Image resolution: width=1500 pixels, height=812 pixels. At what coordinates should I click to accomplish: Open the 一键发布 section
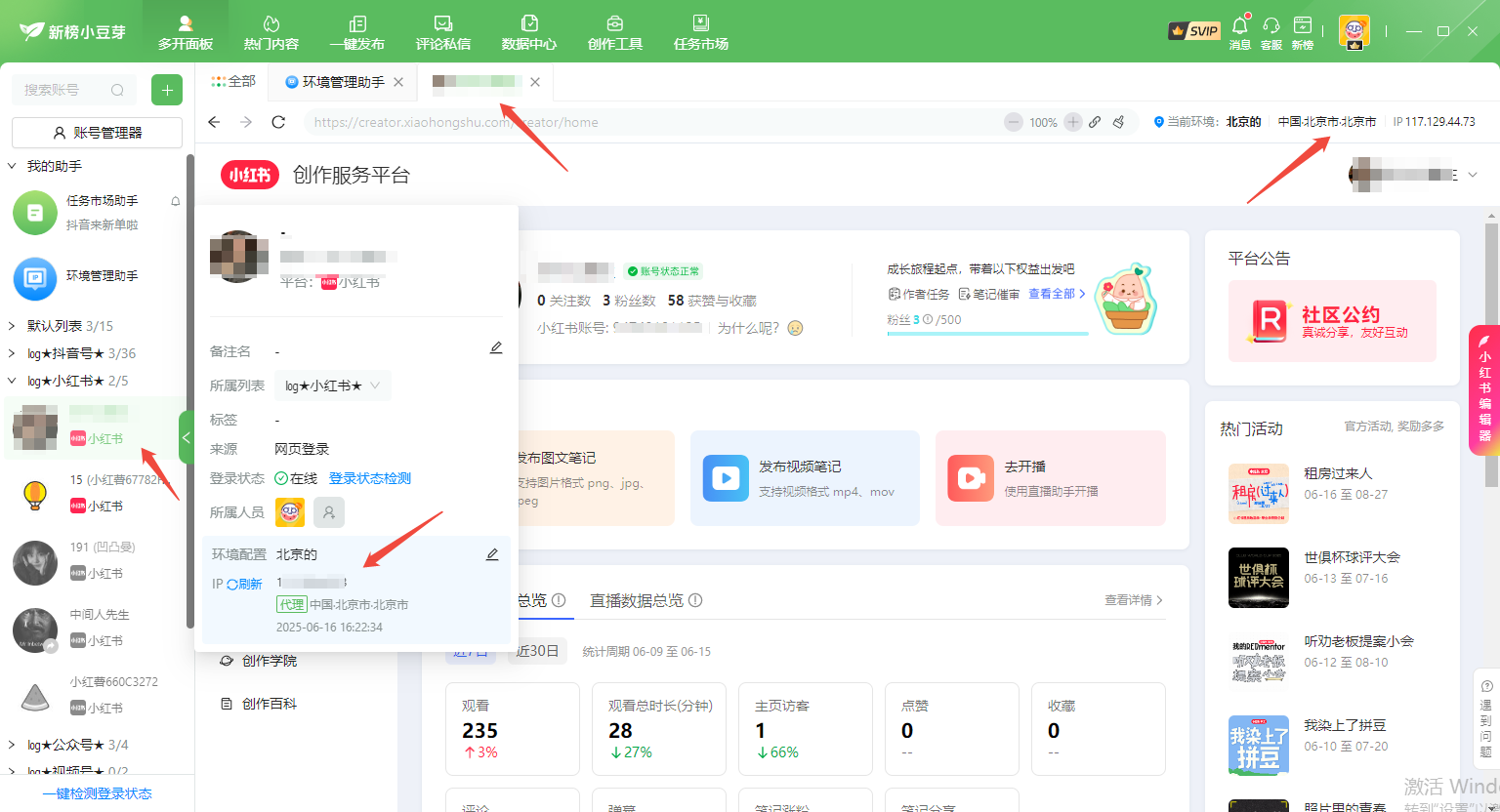(x=357, y=32)
